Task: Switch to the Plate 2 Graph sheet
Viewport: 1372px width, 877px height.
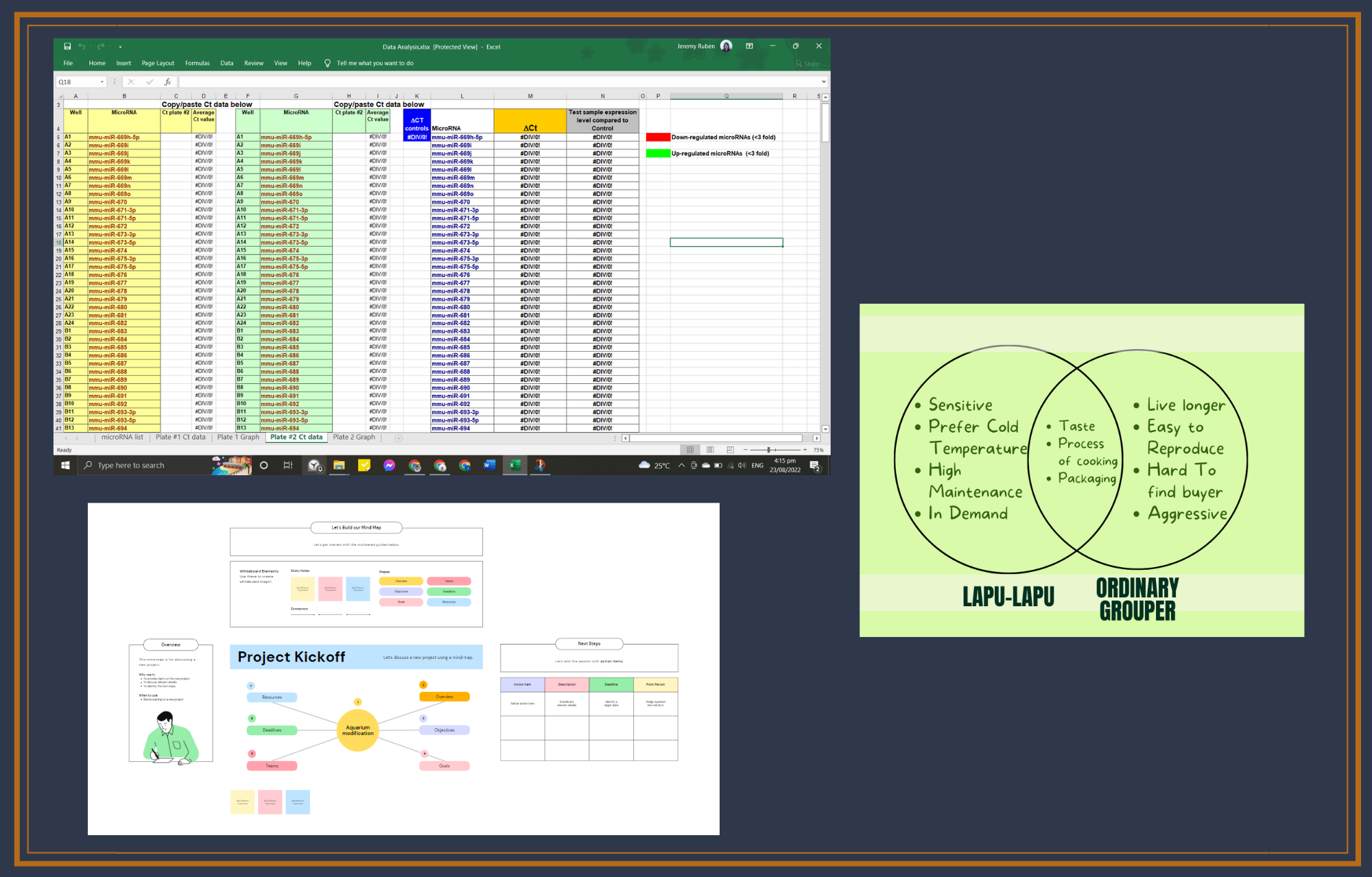Action: pyautogui.click(x=354, y=437)
